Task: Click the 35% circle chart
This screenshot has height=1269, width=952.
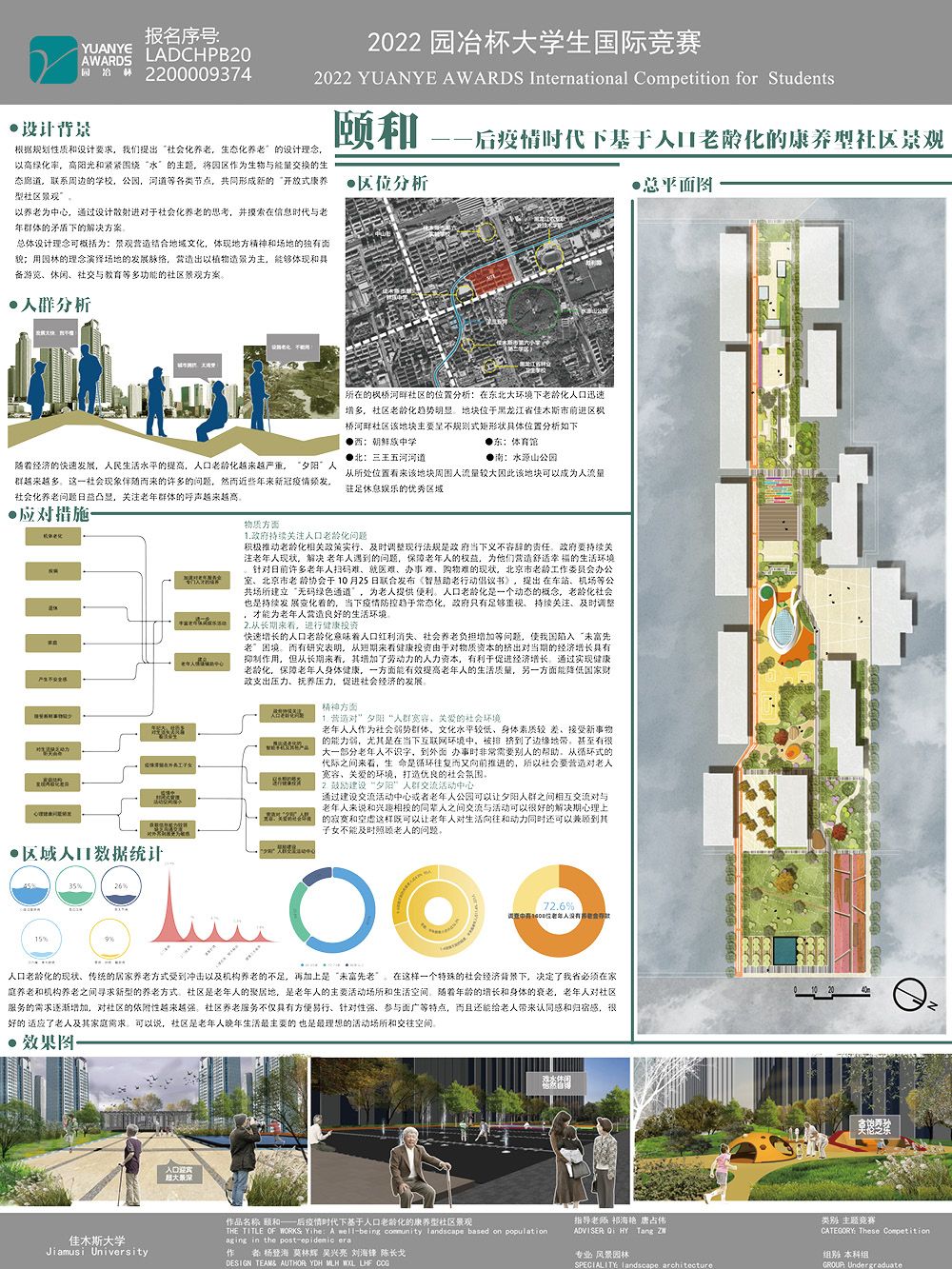Action: [x=75, y=888]
